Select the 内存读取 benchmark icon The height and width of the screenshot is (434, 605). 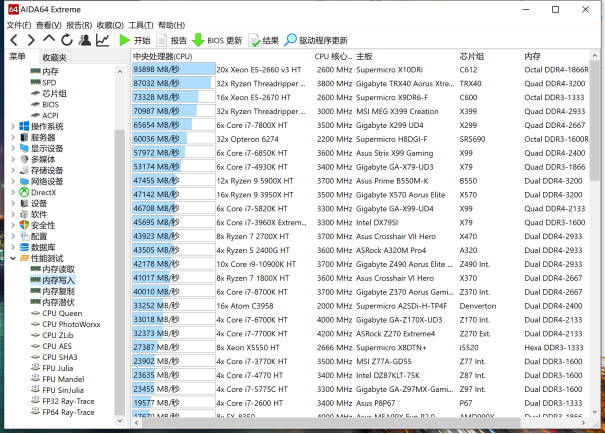pyautogui.click(x=35, y=269)
